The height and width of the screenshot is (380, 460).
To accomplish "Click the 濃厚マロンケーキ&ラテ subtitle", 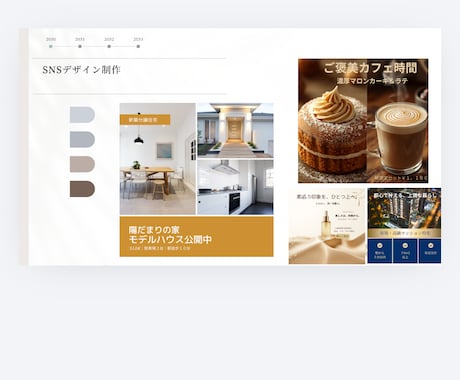I will tap(372, 81).
